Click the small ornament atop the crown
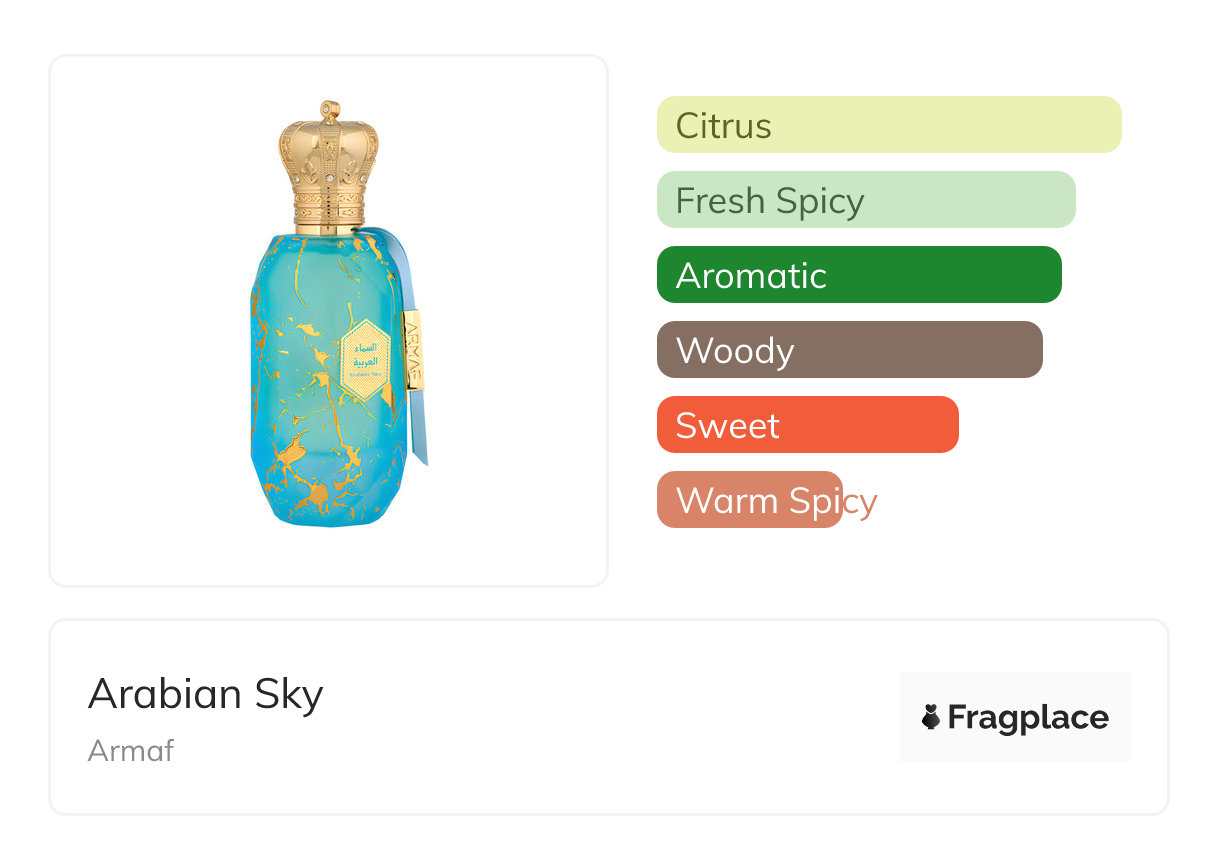The width and height of the screenshot is (1218, 864). 330,109
